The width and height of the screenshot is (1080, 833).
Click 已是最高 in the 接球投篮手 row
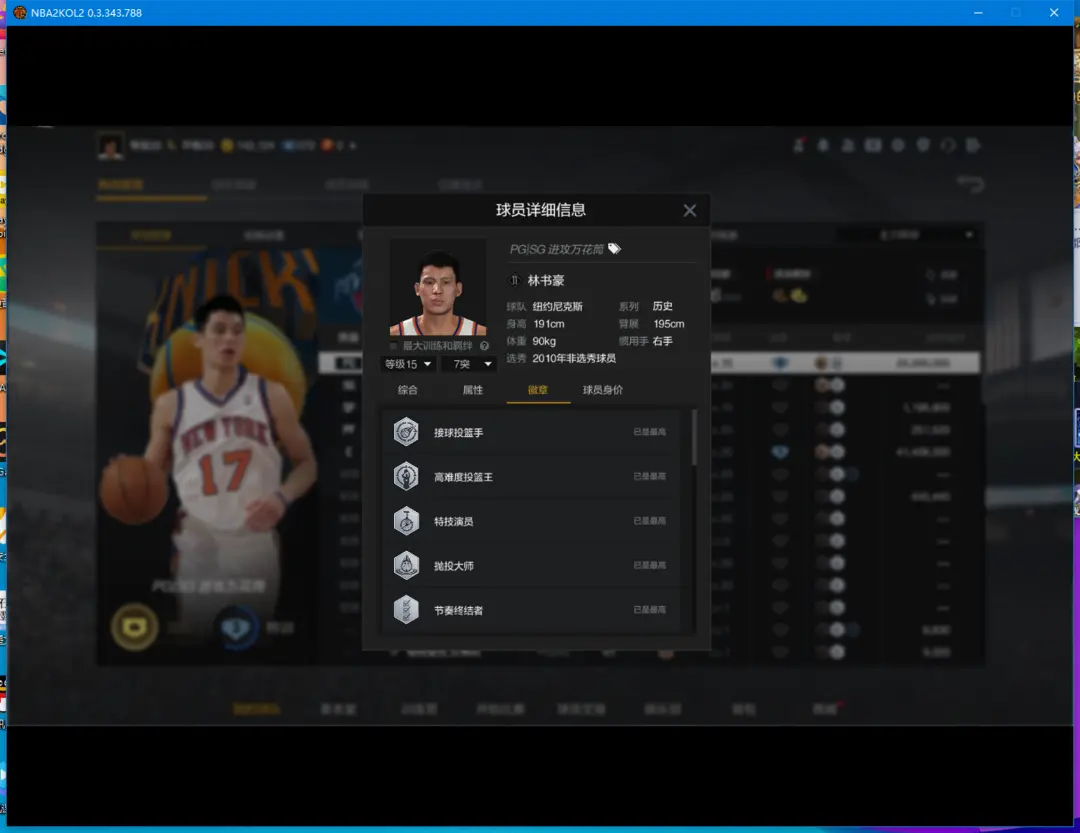tap(650, 432)
